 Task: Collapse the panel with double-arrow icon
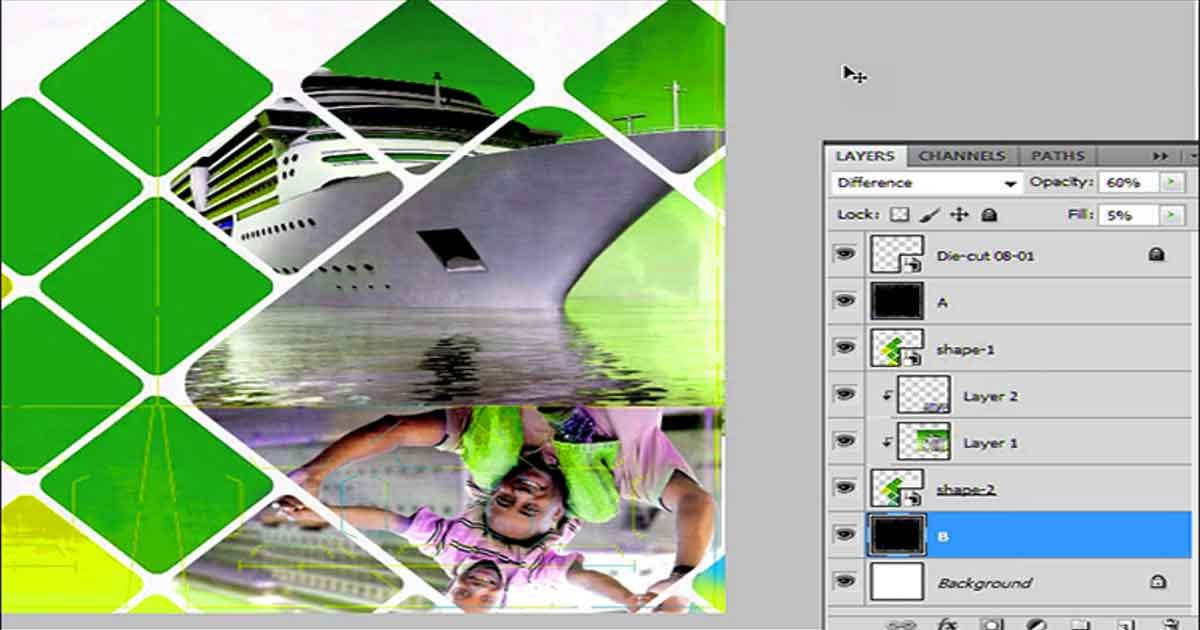1160,156
